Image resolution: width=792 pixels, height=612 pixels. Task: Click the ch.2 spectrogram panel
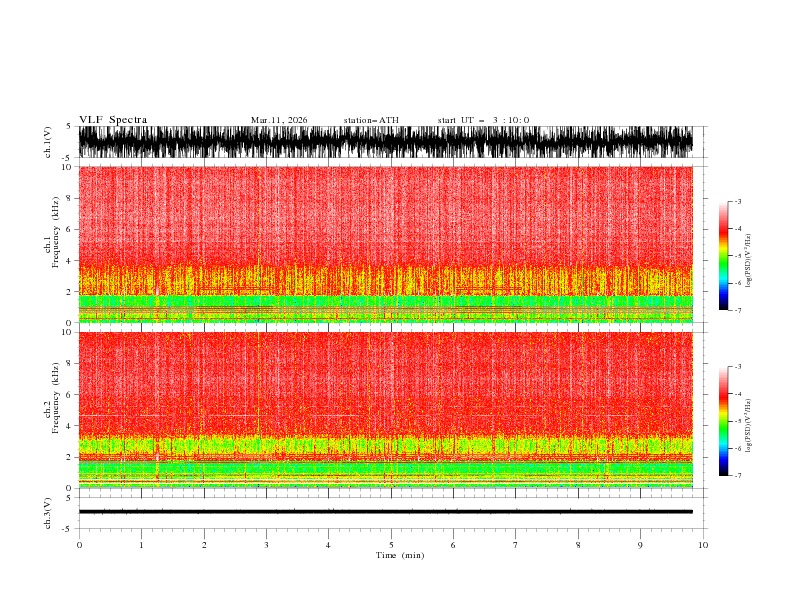(x=385, y=410)
